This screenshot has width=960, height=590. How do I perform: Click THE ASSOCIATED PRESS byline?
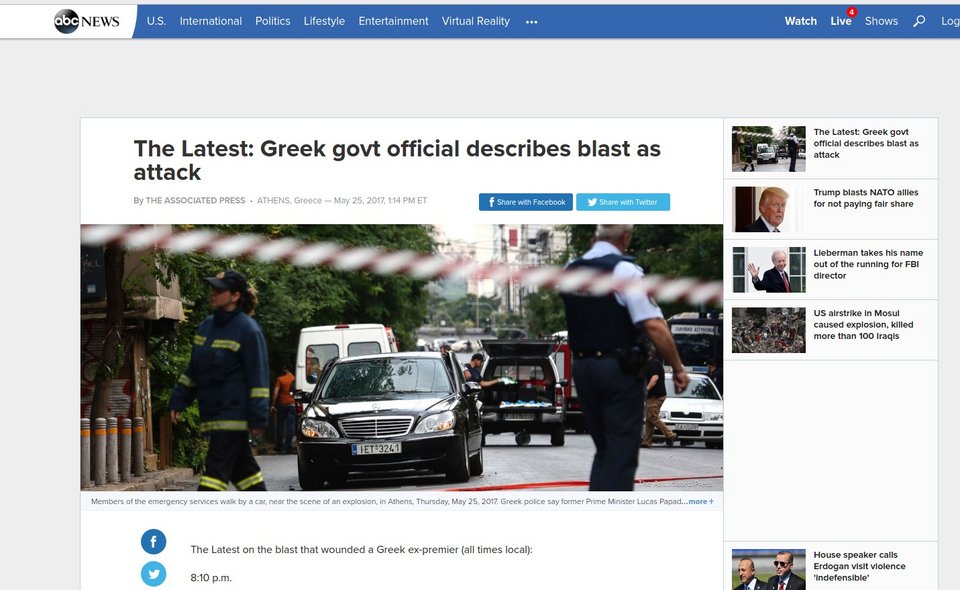[x=195, y=199]
